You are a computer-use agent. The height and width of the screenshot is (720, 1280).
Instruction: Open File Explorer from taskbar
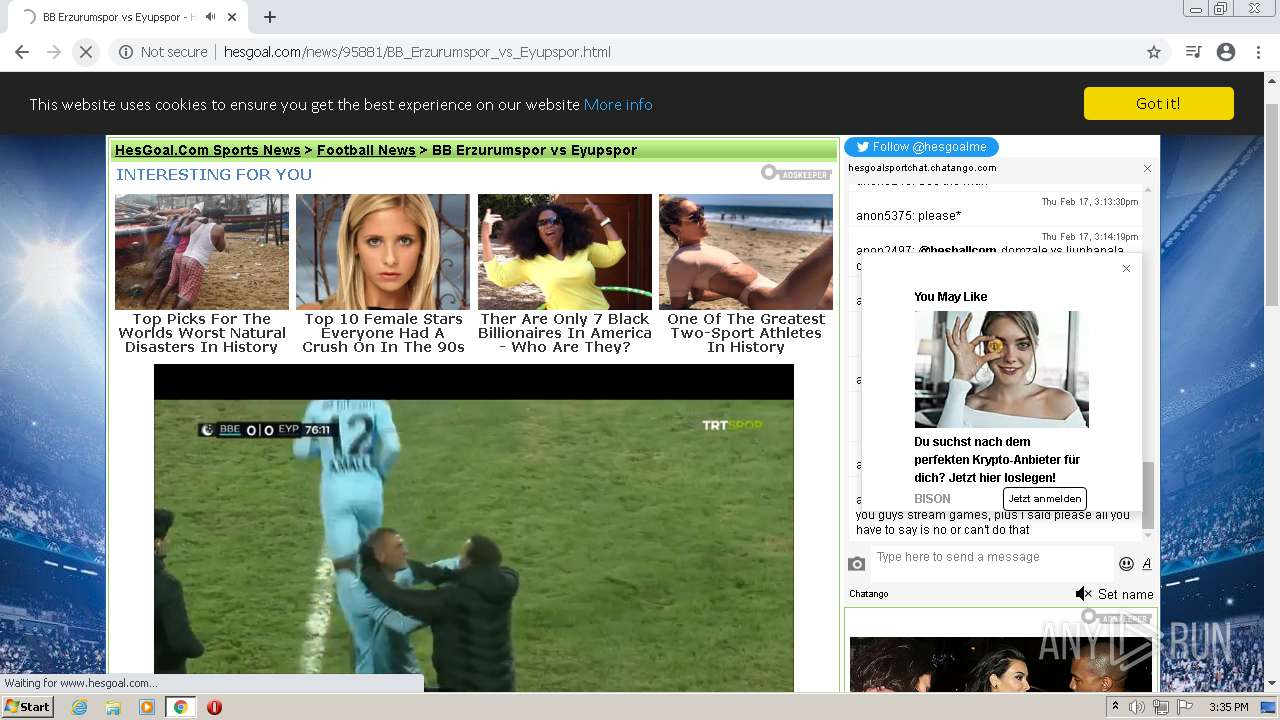113,707
